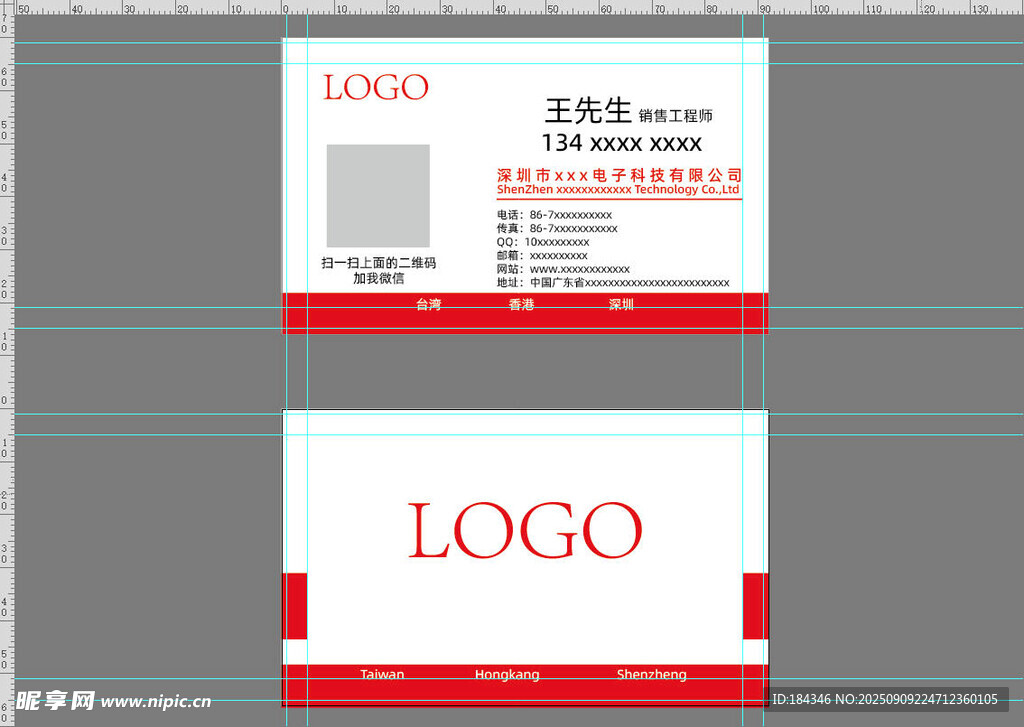This screenshot has width=1024, height=727.
Task: Click the 扫一扫上面的二维码 caption text
Action: click(378, 263)
